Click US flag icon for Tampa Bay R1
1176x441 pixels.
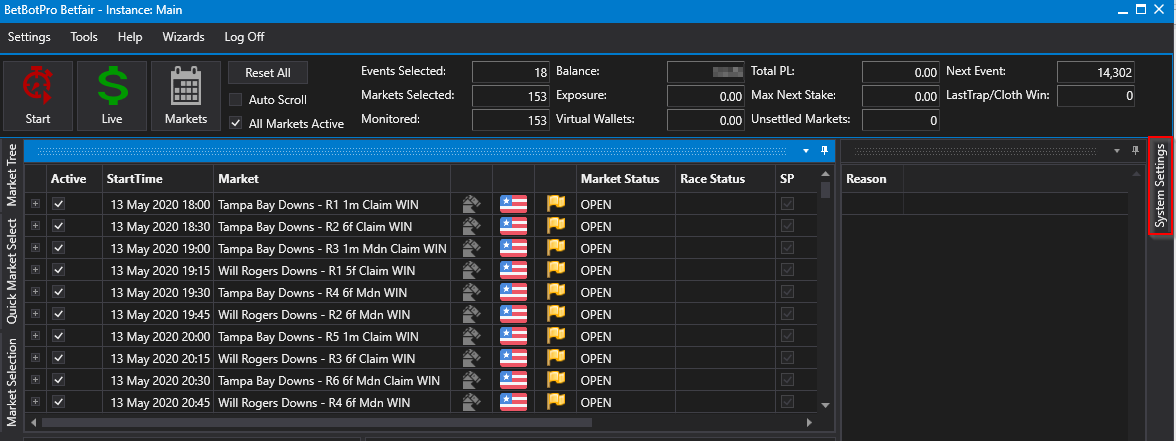tap(514, 204)
